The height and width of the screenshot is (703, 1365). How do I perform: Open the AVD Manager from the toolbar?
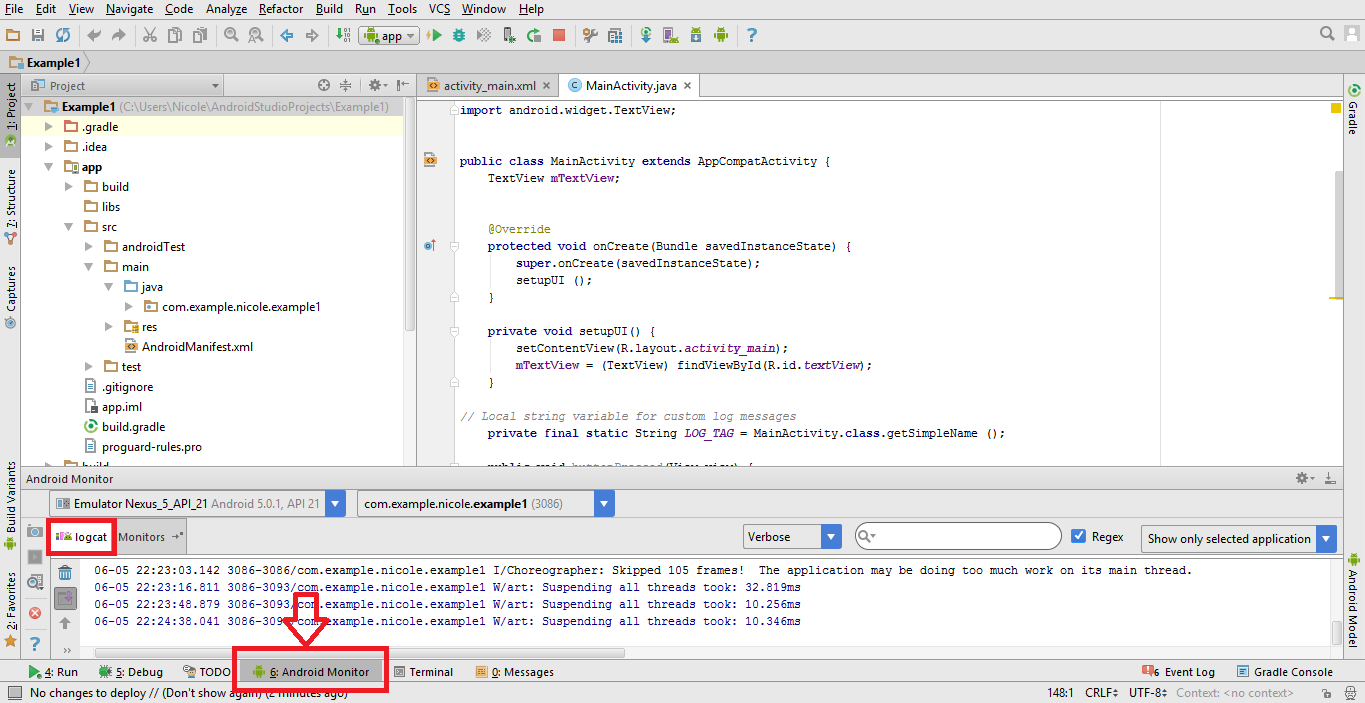pos(672,35)
